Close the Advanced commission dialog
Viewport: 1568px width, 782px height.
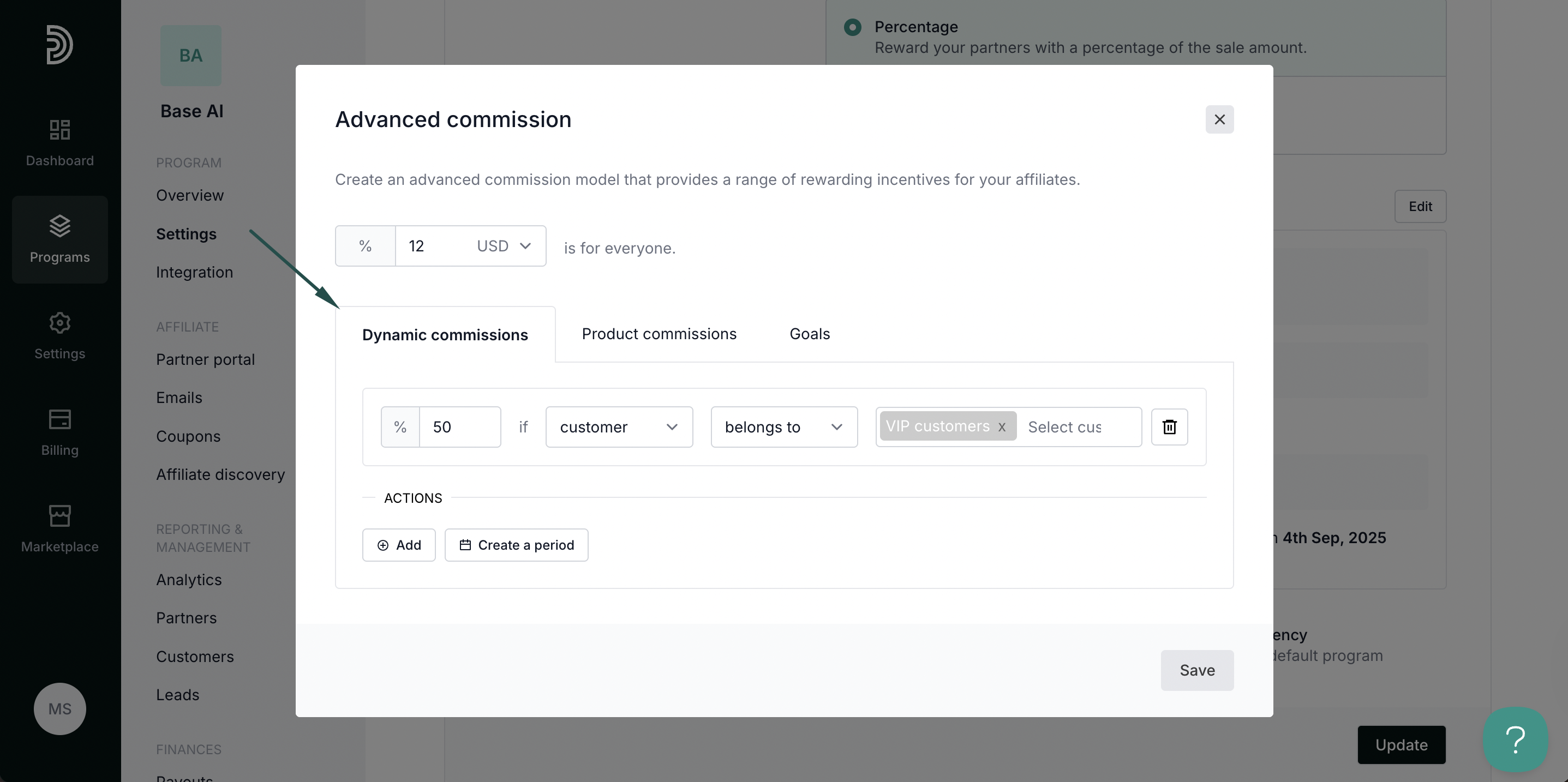(x=1219, y=119)
